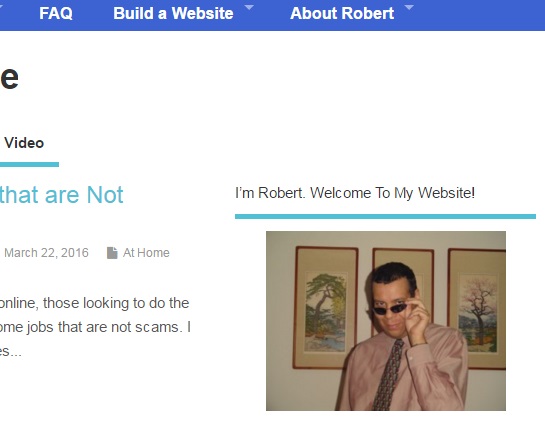Open the FAQ page from the navigation bar
This screenshot has height=436, width=545.
point(56,14)
